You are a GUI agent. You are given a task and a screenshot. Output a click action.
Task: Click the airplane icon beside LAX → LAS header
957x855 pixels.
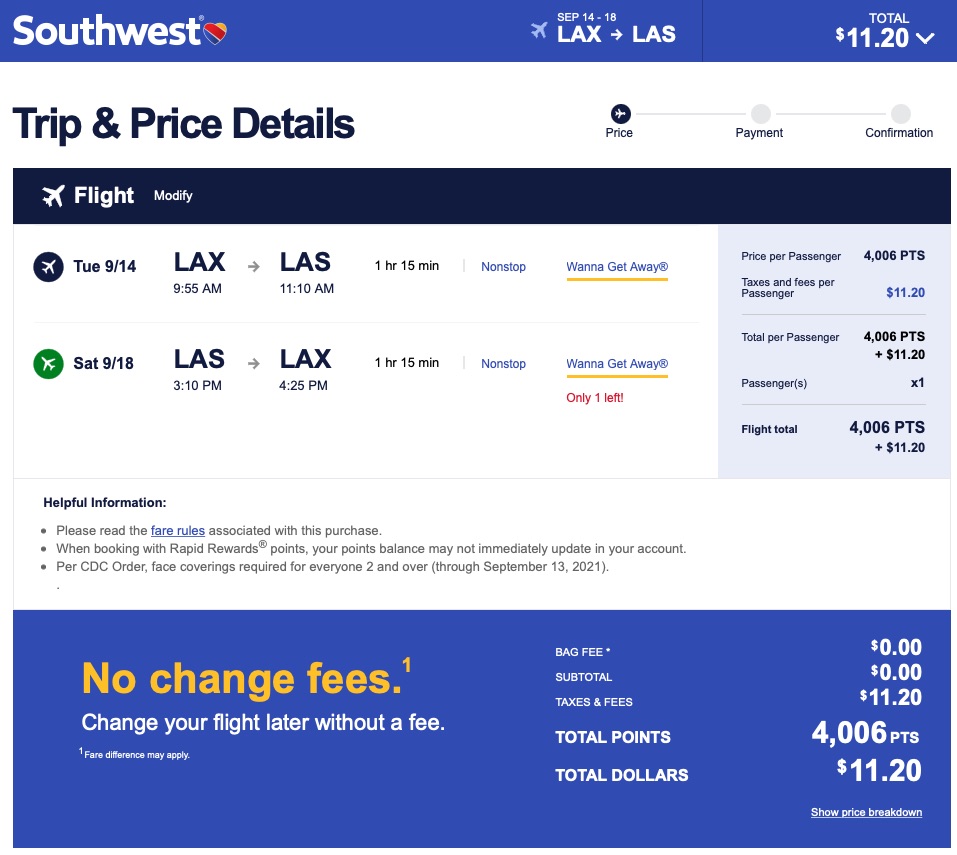click(x=539, y=32)
